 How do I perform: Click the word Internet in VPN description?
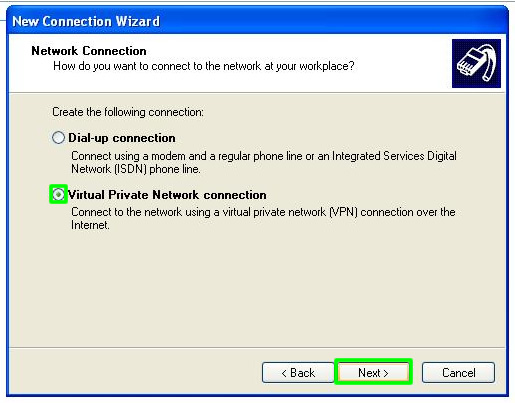90,225
